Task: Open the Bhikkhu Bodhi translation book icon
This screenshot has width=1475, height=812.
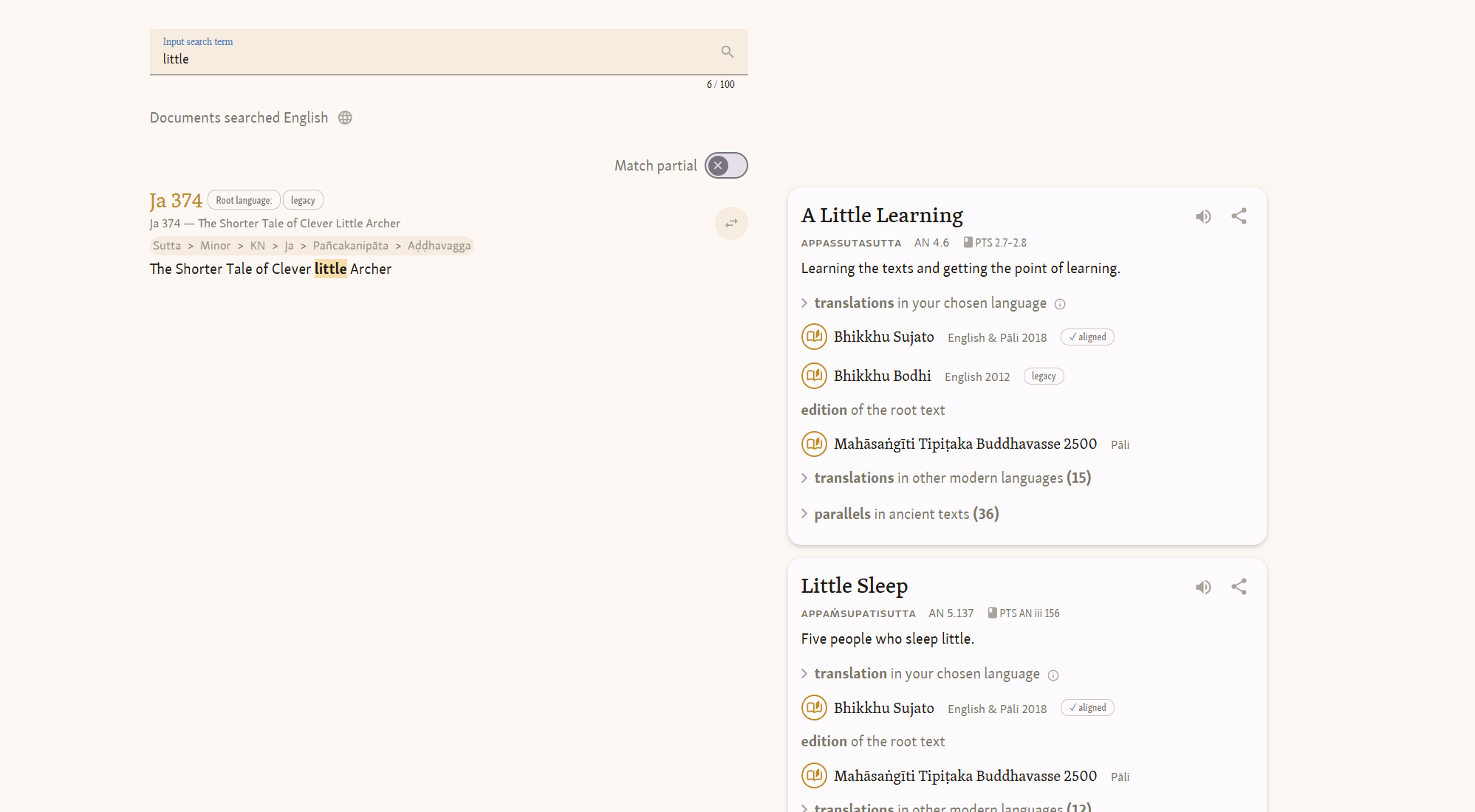Action: click(x=814, y=376)
